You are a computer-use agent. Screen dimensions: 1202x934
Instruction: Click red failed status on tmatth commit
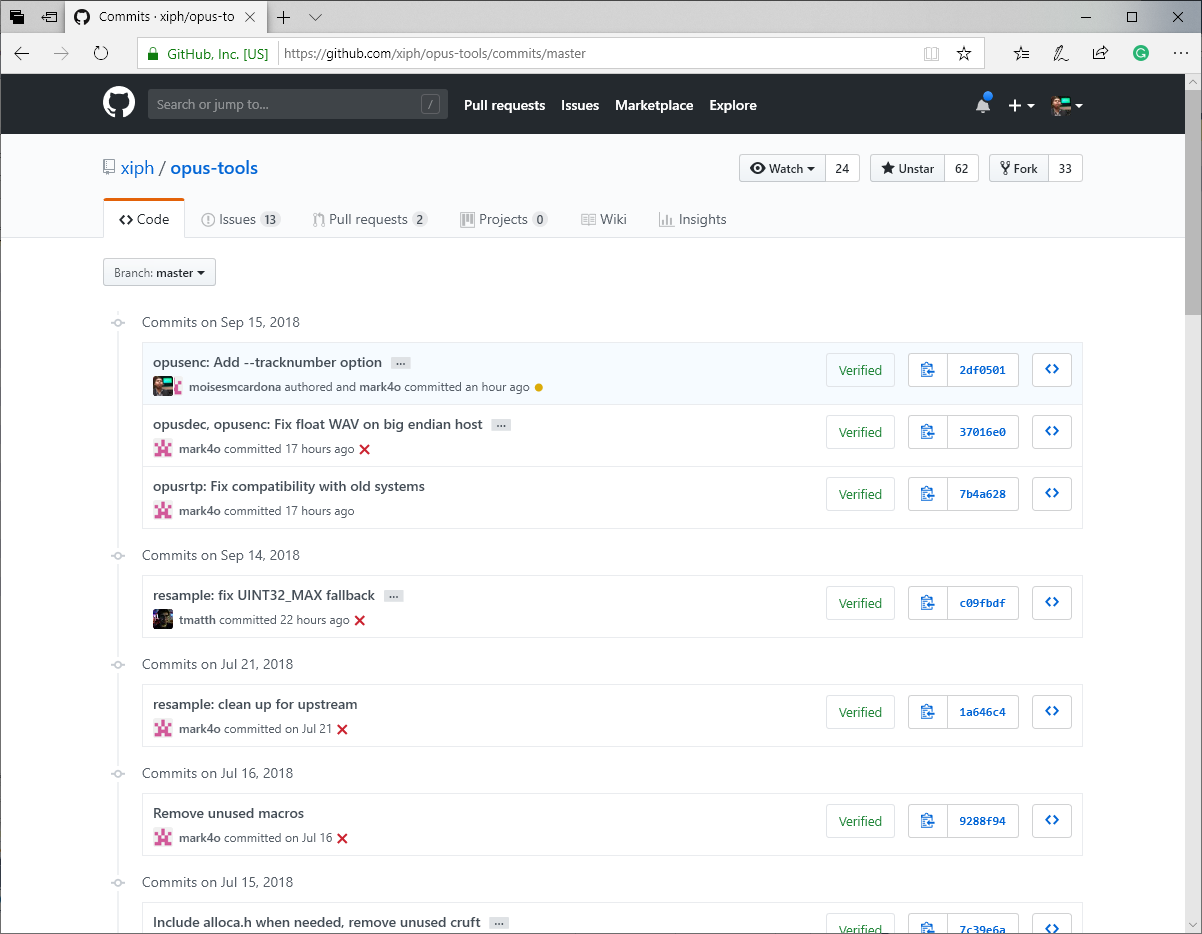pos(360,621)
